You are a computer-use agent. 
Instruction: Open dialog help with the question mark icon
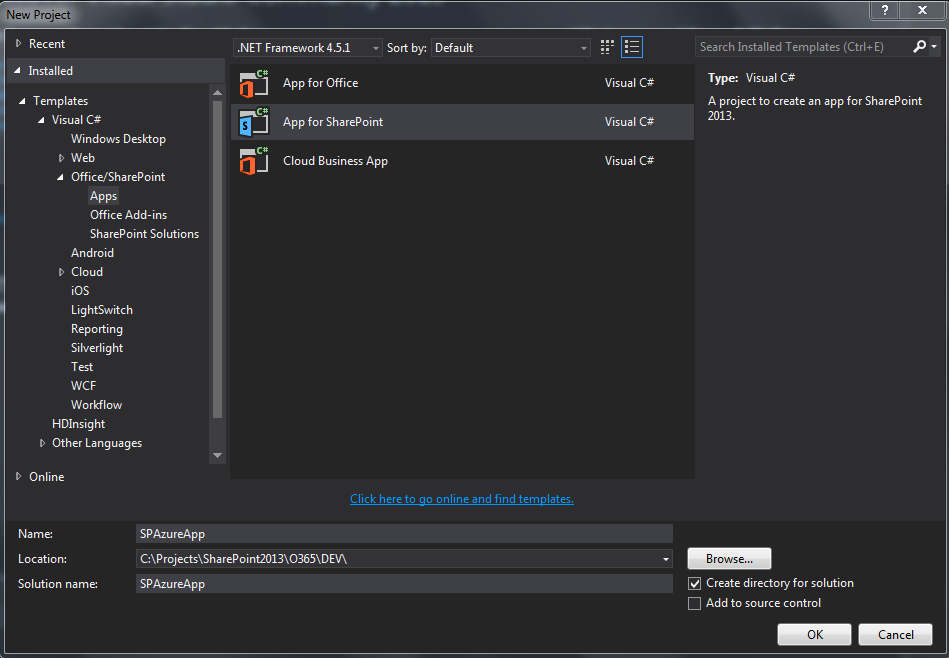coord(884,13)
